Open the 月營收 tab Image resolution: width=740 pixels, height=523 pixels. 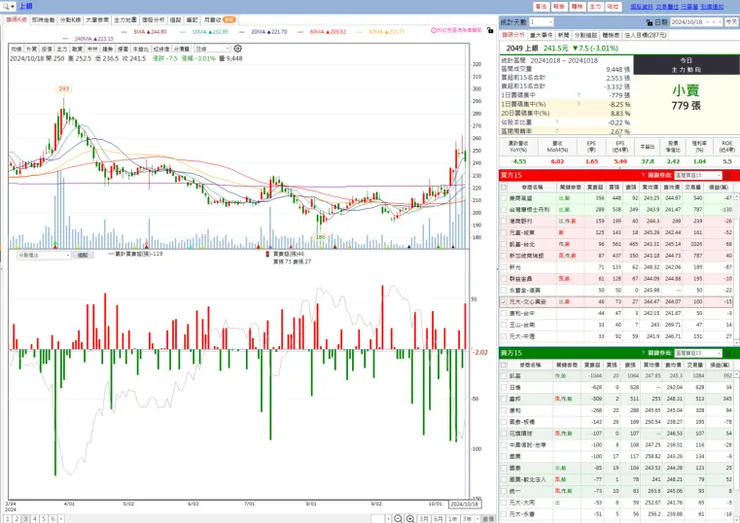219,20
